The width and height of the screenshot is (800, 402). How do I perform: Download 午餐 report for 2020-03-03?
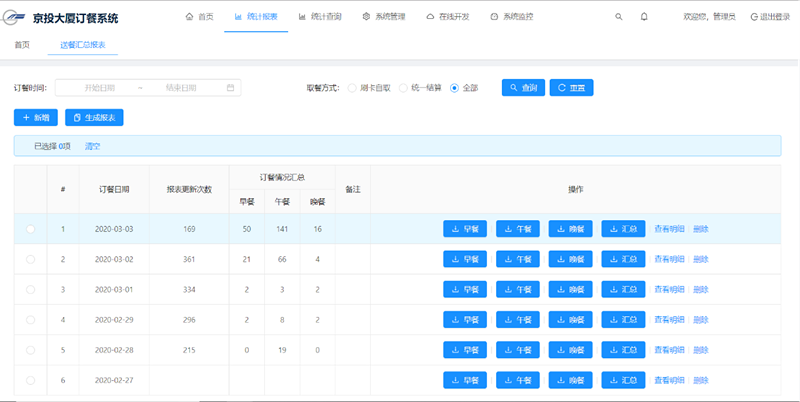coord(518,229)
